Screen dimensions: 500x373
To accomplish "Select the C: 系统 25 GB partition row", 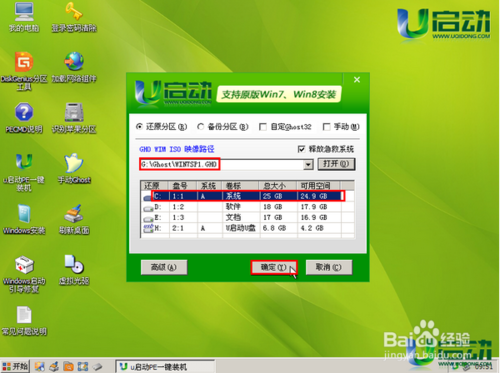I will point(248,196).
